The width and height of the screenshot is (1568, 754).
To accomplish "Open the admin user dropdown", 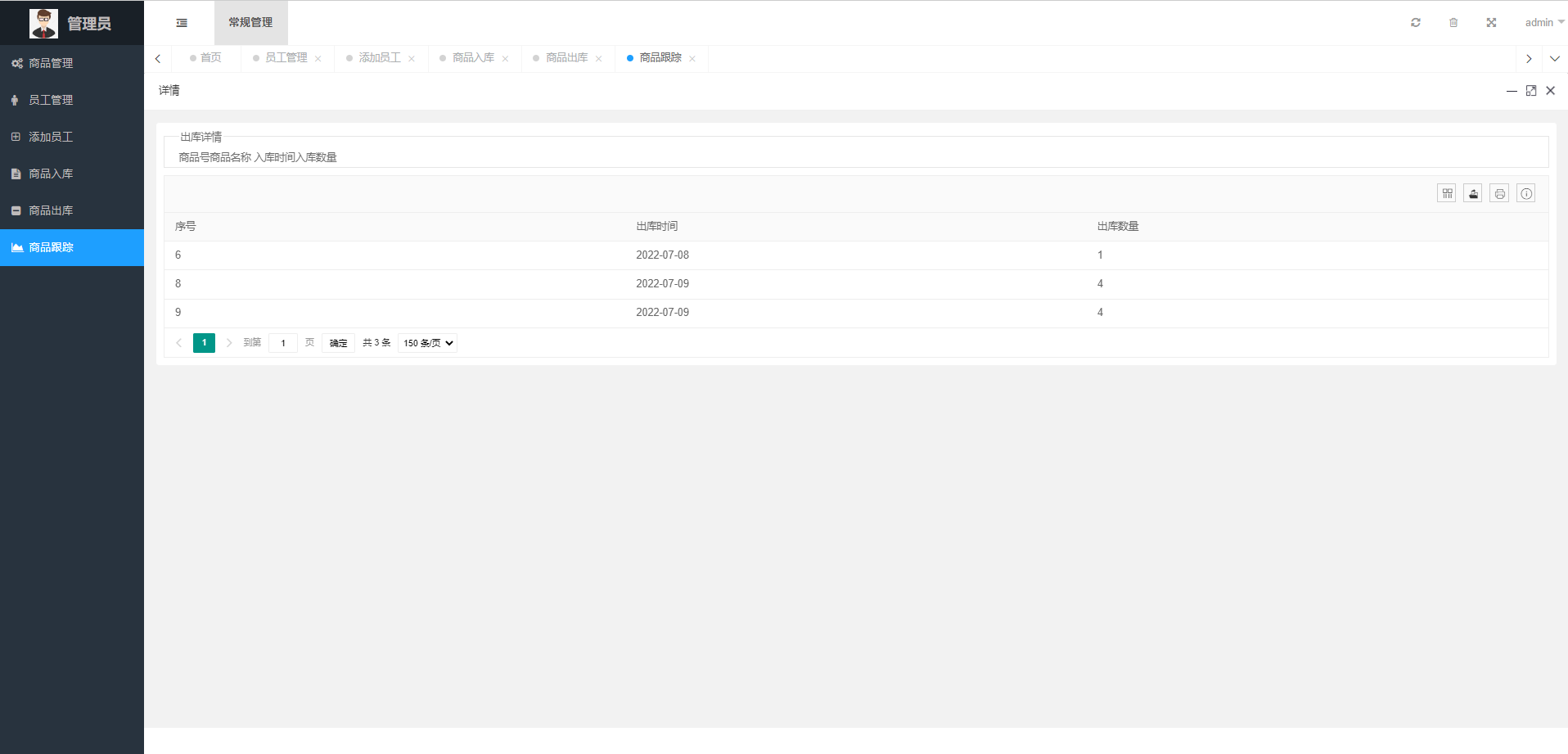I will tap(1544, 23).
